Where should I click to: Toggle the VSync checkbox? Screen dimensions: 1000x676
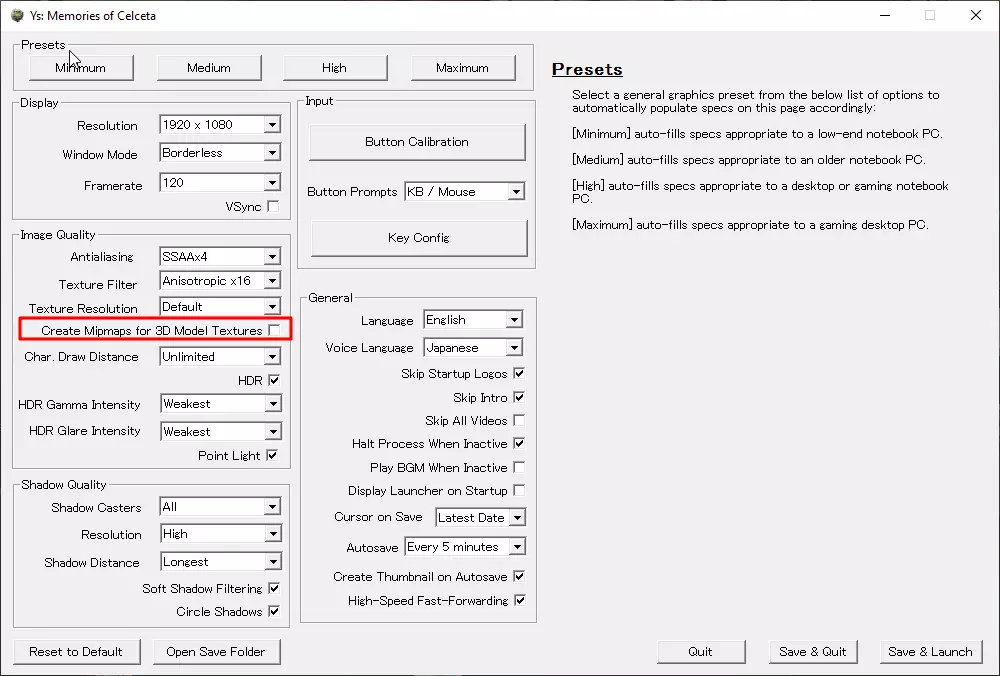273,206
